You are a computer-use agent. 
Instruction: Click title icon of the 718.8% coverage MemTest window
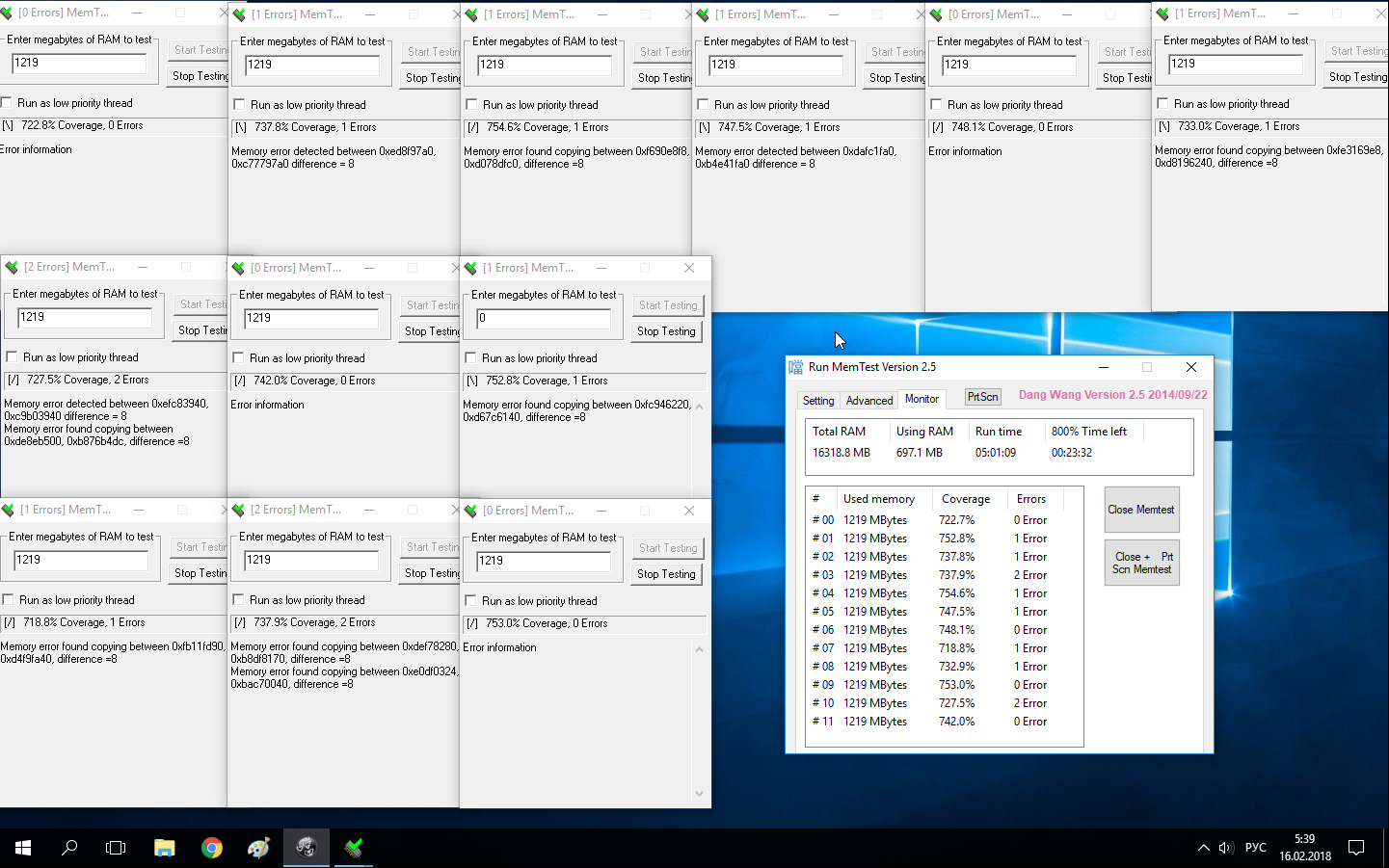pyautogui.click(x=8, y=510)
